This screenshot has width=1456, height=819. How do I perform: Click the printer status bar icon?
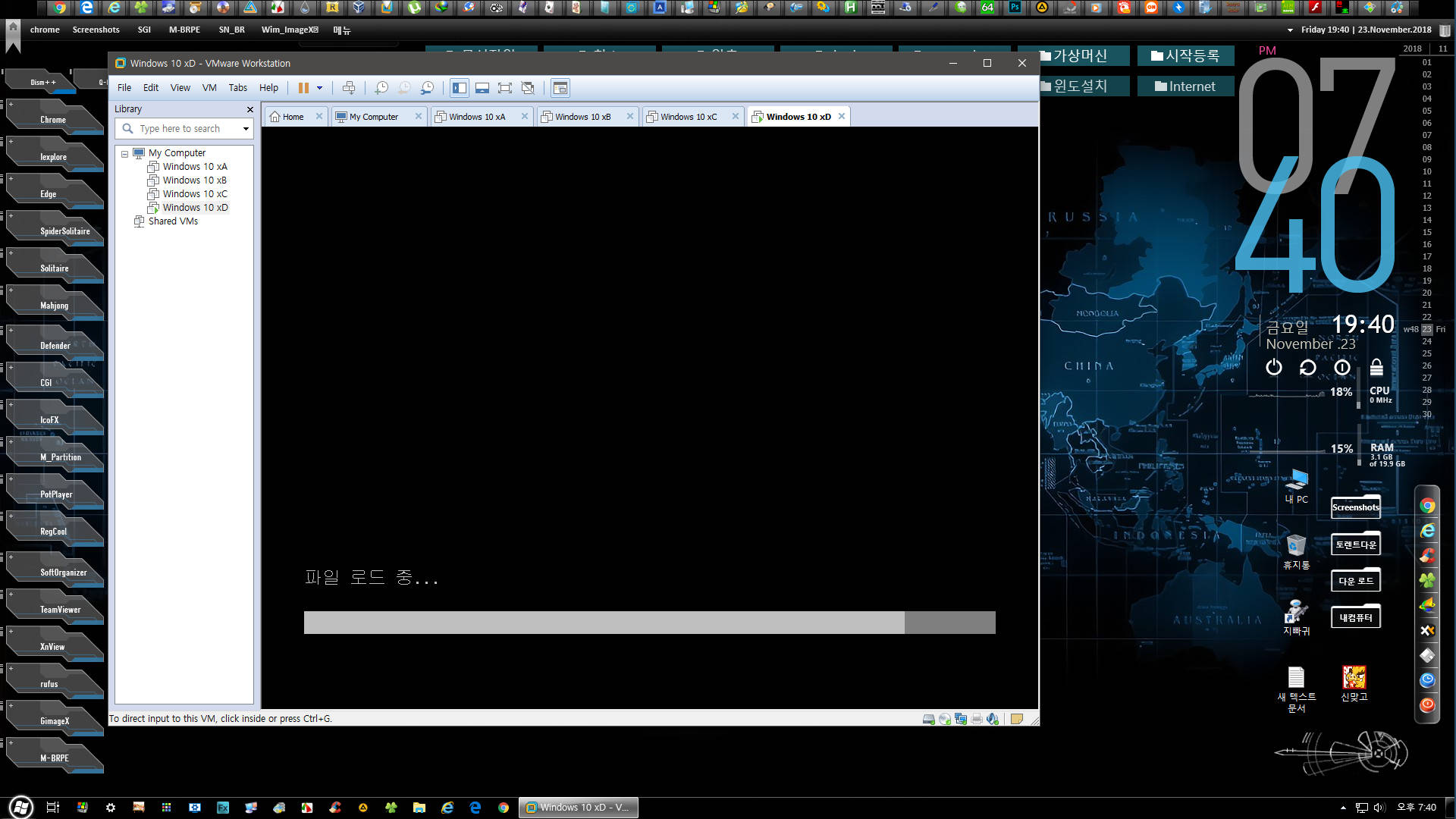pyautogui.click(x=977, y=719)
